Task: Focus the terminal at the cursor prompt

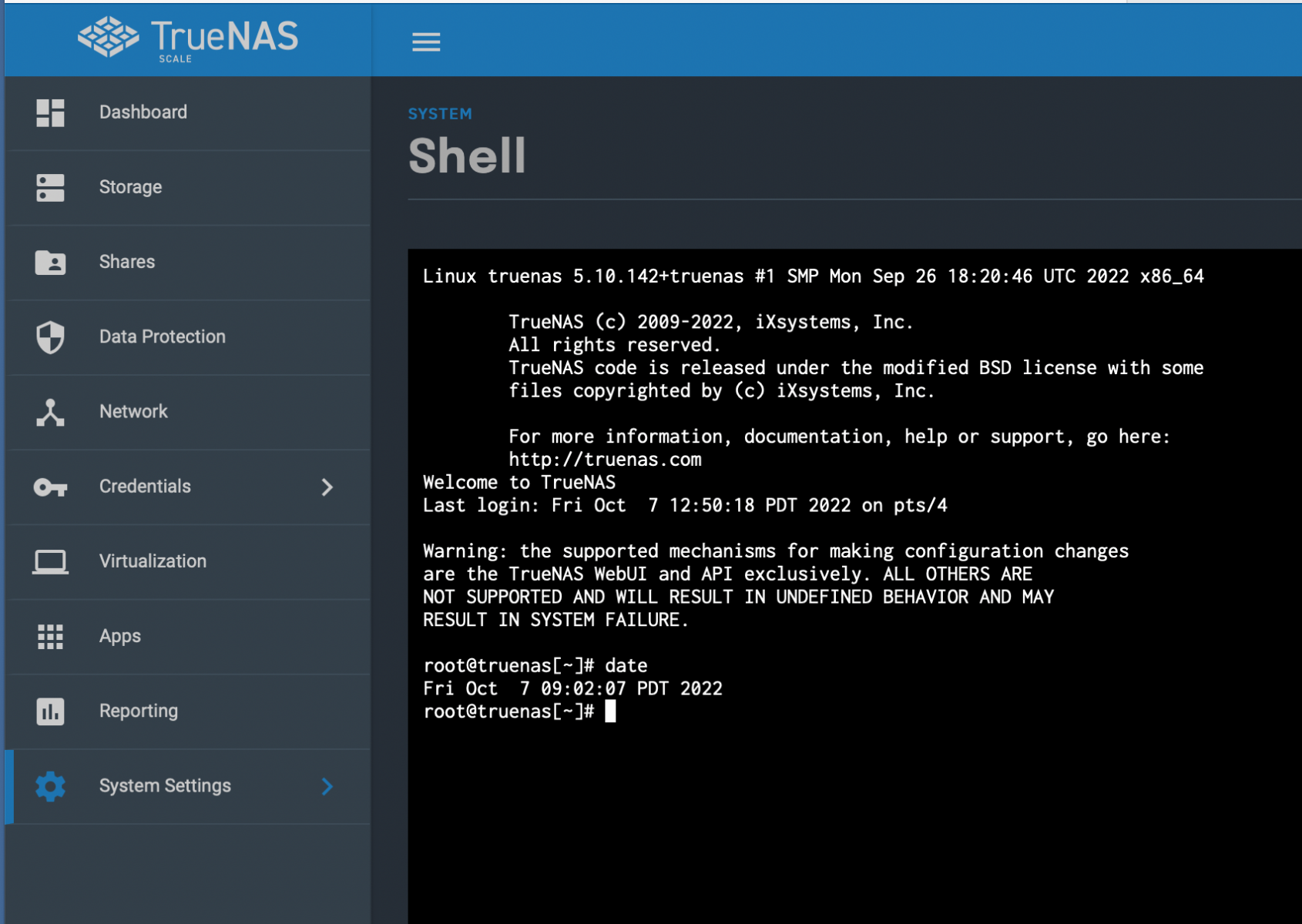Action: 610,711
